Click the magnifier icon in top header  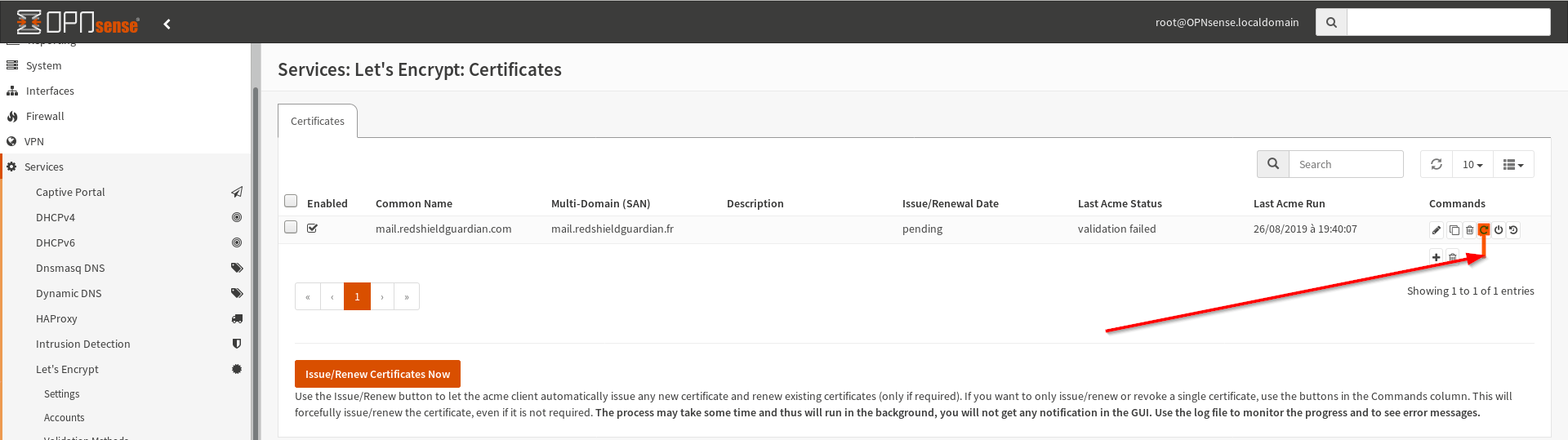click(x=1331, y=22)
